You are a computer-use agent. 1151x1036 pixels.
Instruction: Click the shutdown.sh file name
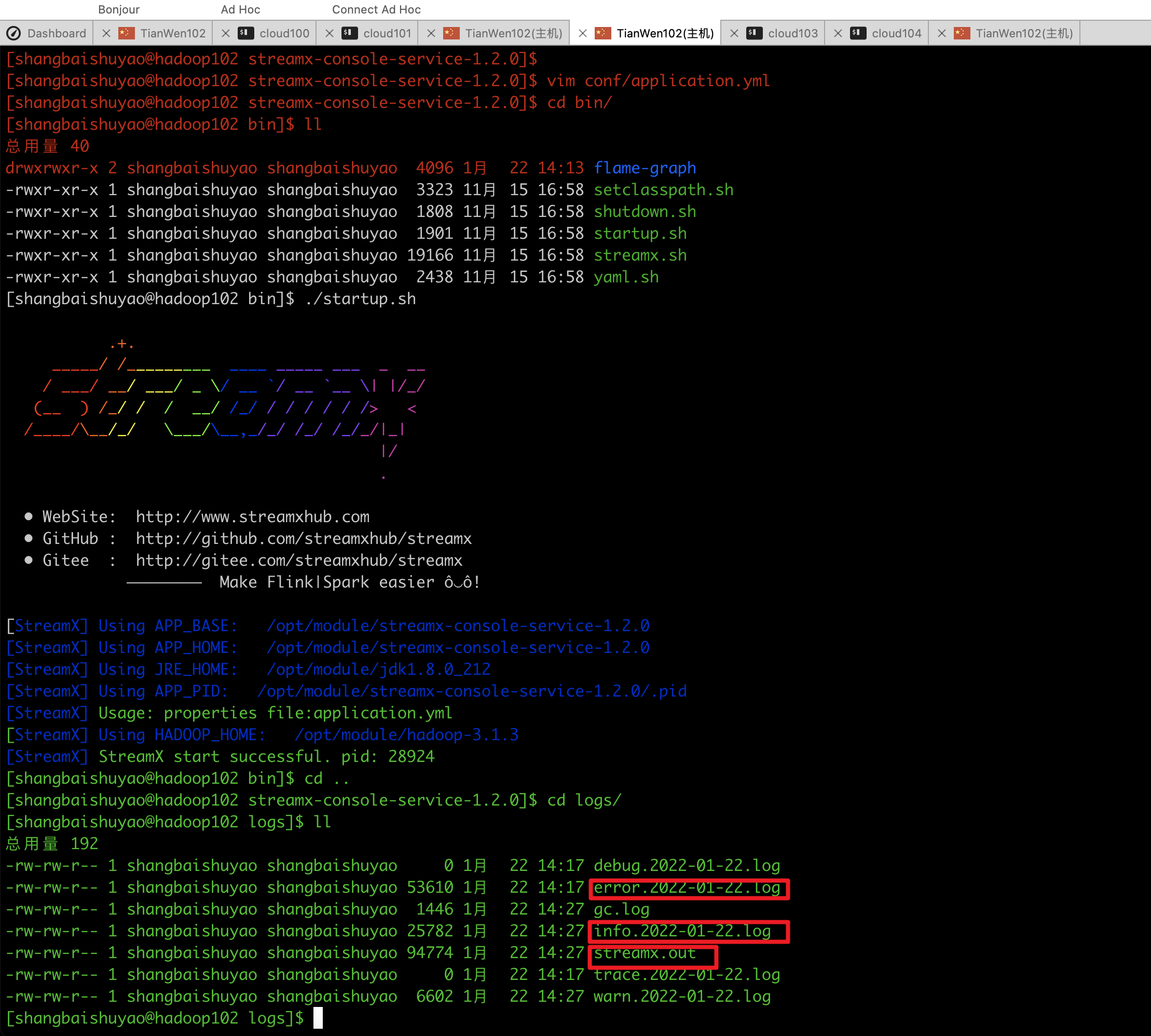coord(645,211)
